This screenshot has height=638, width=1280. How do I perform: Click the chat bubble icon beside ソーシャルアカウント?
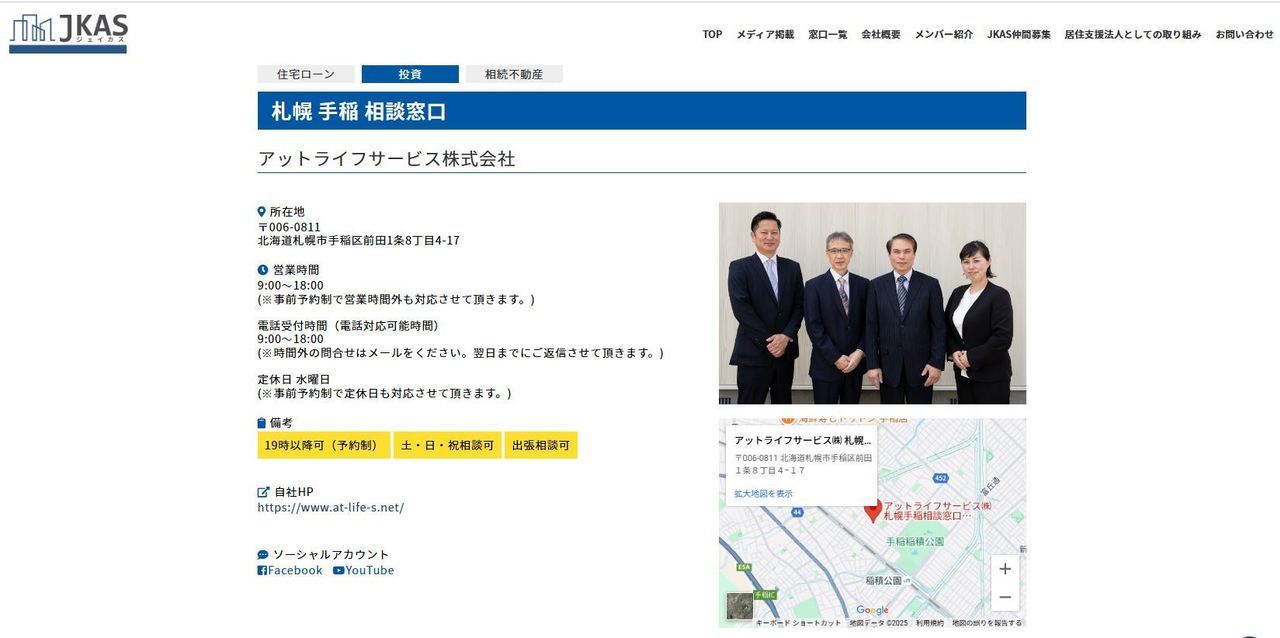click(263, 555)
